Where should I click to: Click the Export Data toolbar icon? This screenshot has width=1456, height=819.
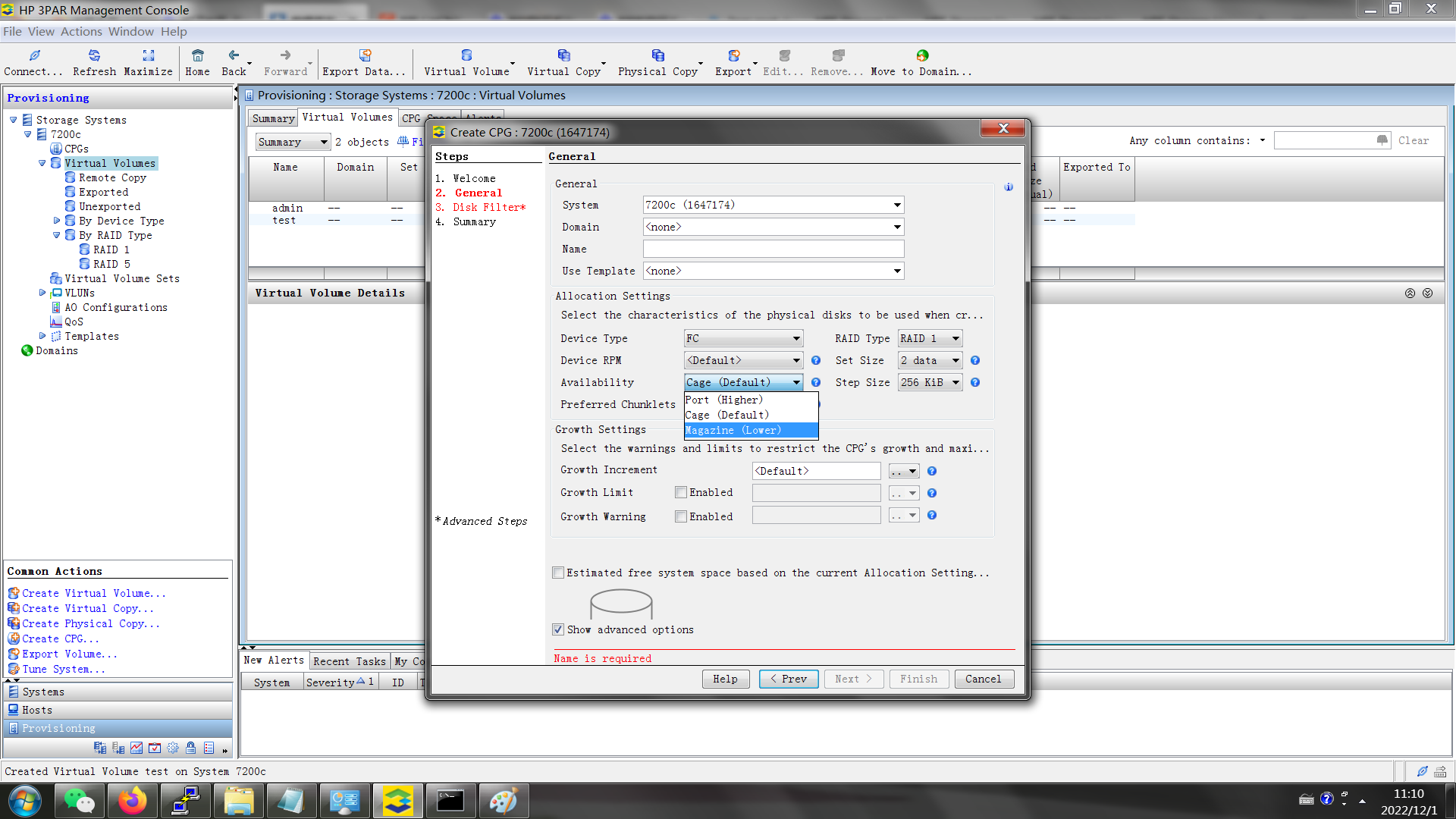(x=364, y=56)
